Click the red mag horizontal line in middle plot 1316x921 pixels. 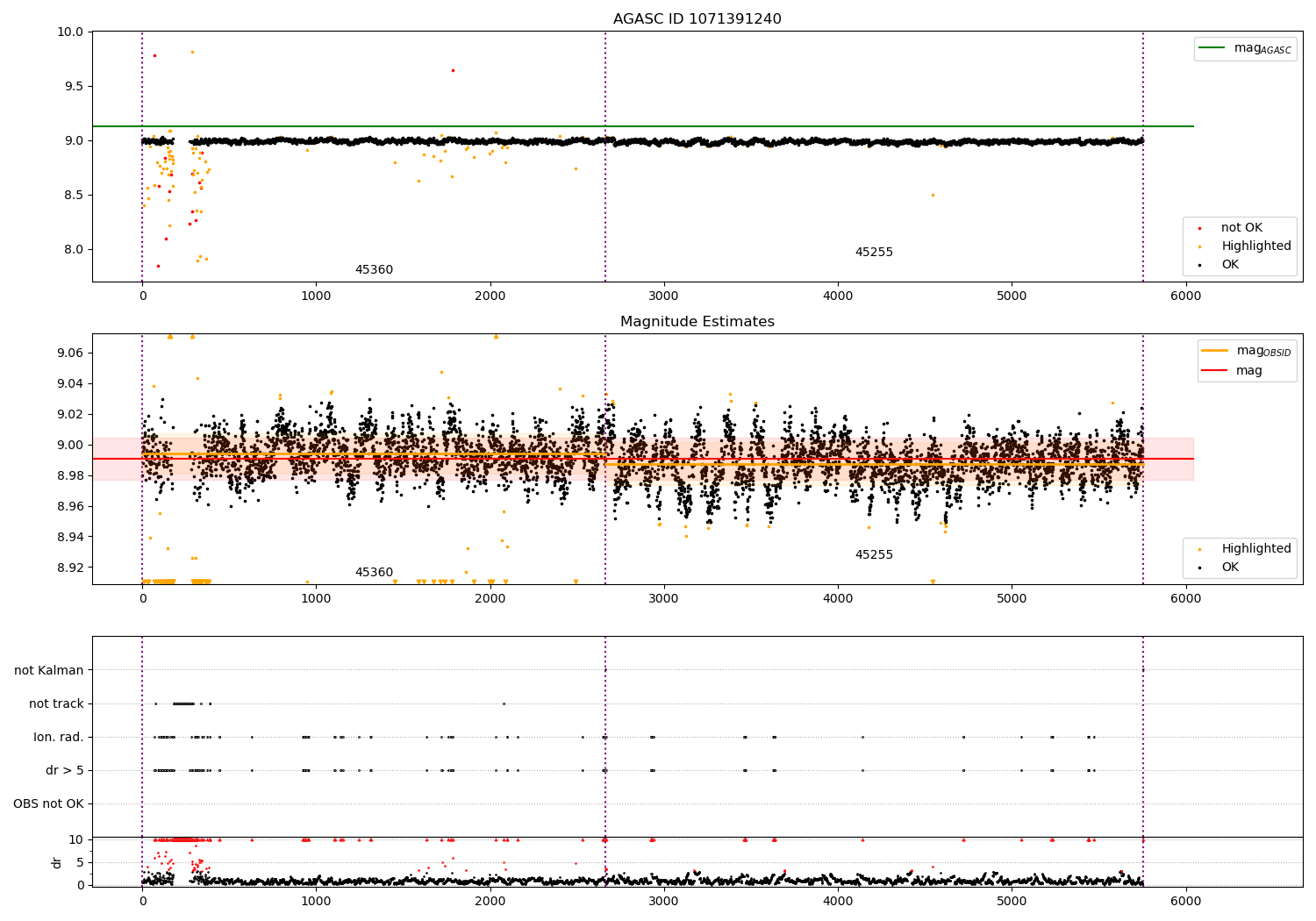click(x=643, y=459)
